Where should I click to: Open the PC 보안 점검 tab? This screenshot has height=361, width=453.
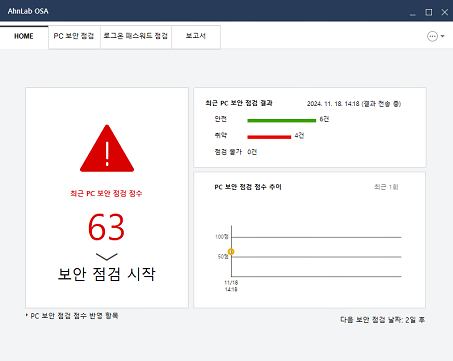74,36
